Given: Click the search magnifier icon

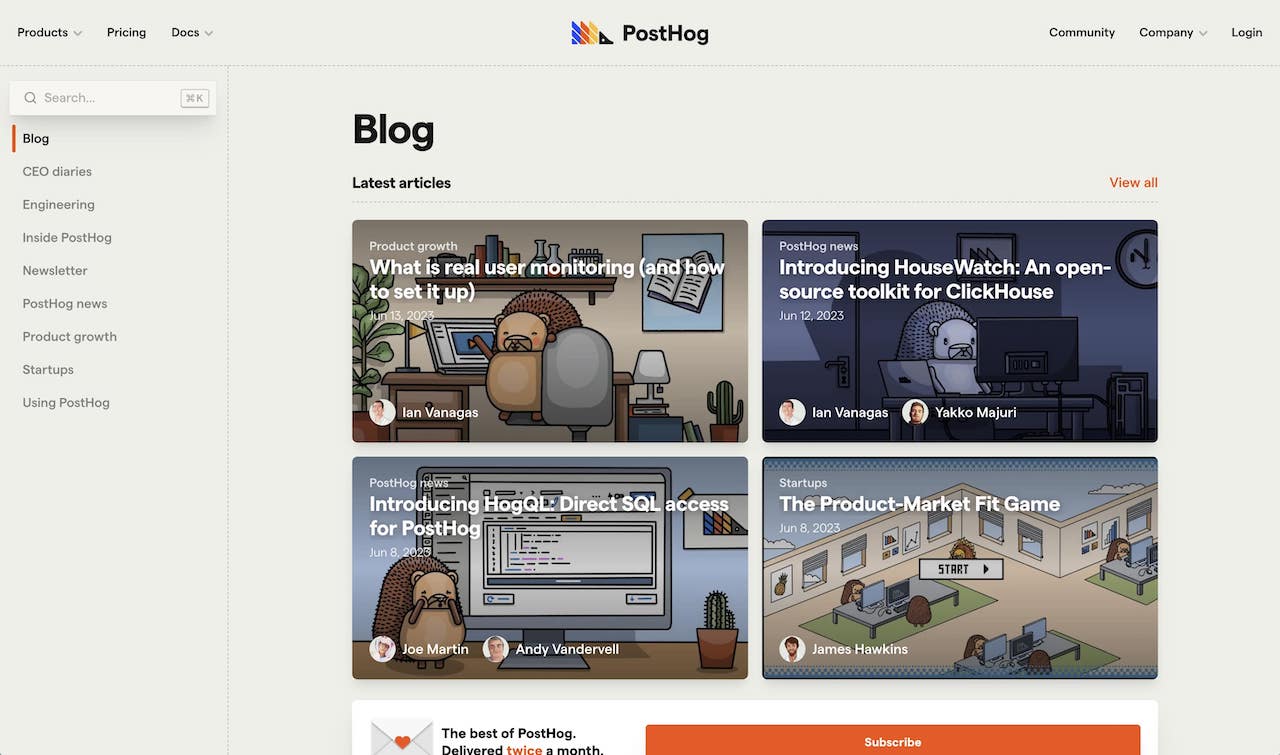Looking at the screenshot, I should (x=30, y=98).
